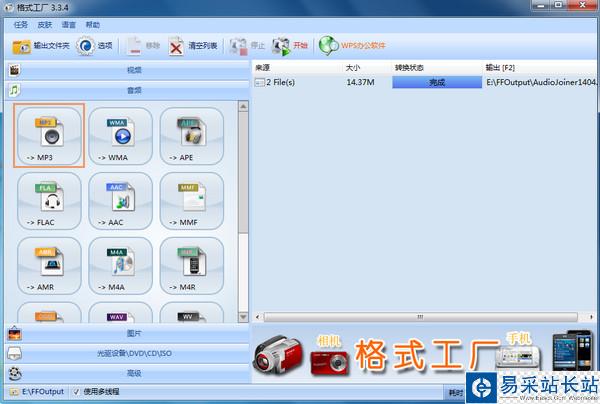600x404 pixels.
Task: Open the Skin menu
Action: pyautogui.click(x=45, y=25)
